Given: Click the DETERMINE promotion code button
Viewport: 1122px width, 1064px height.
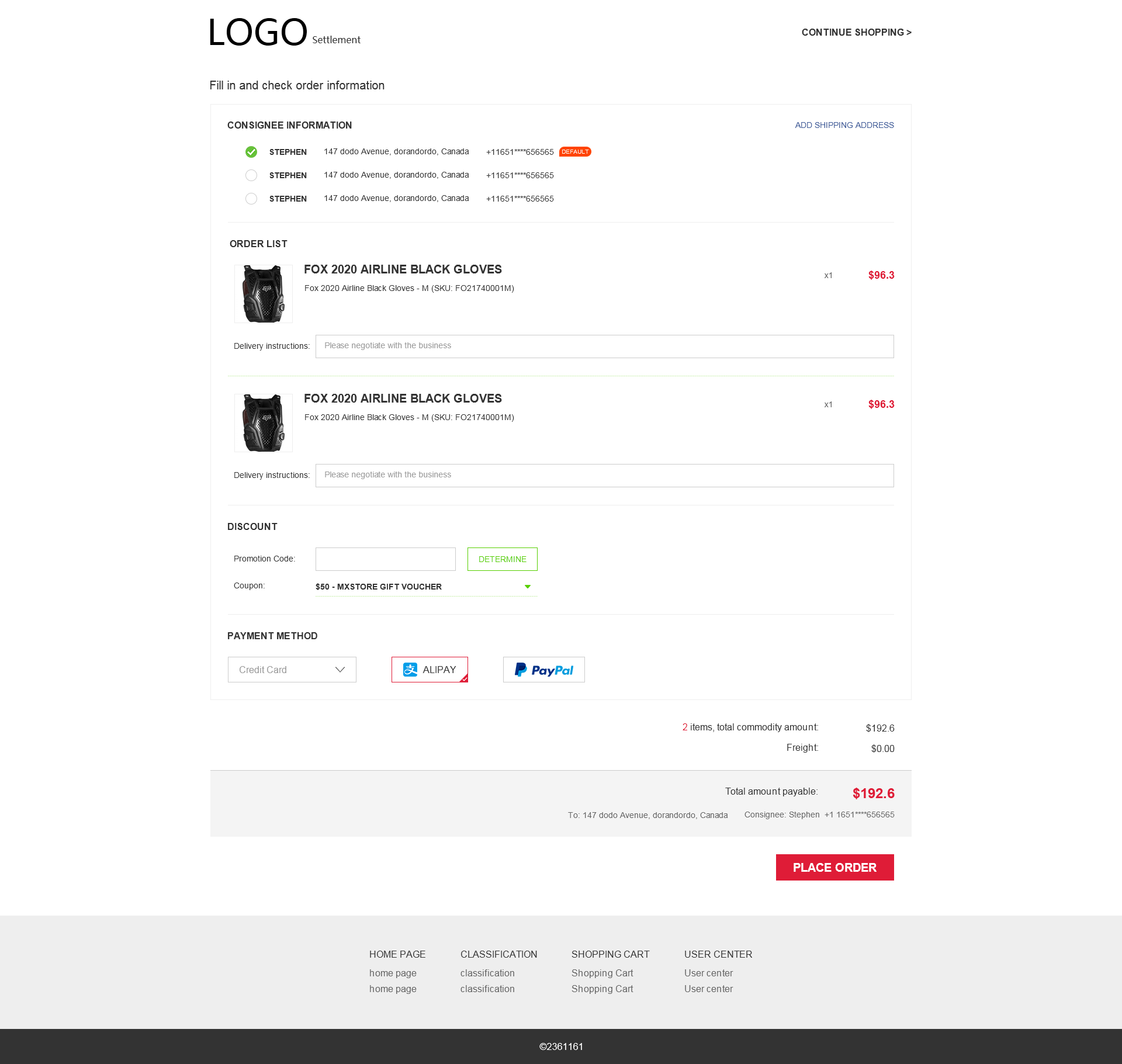Looking at the screenshot, I should 503,559.
